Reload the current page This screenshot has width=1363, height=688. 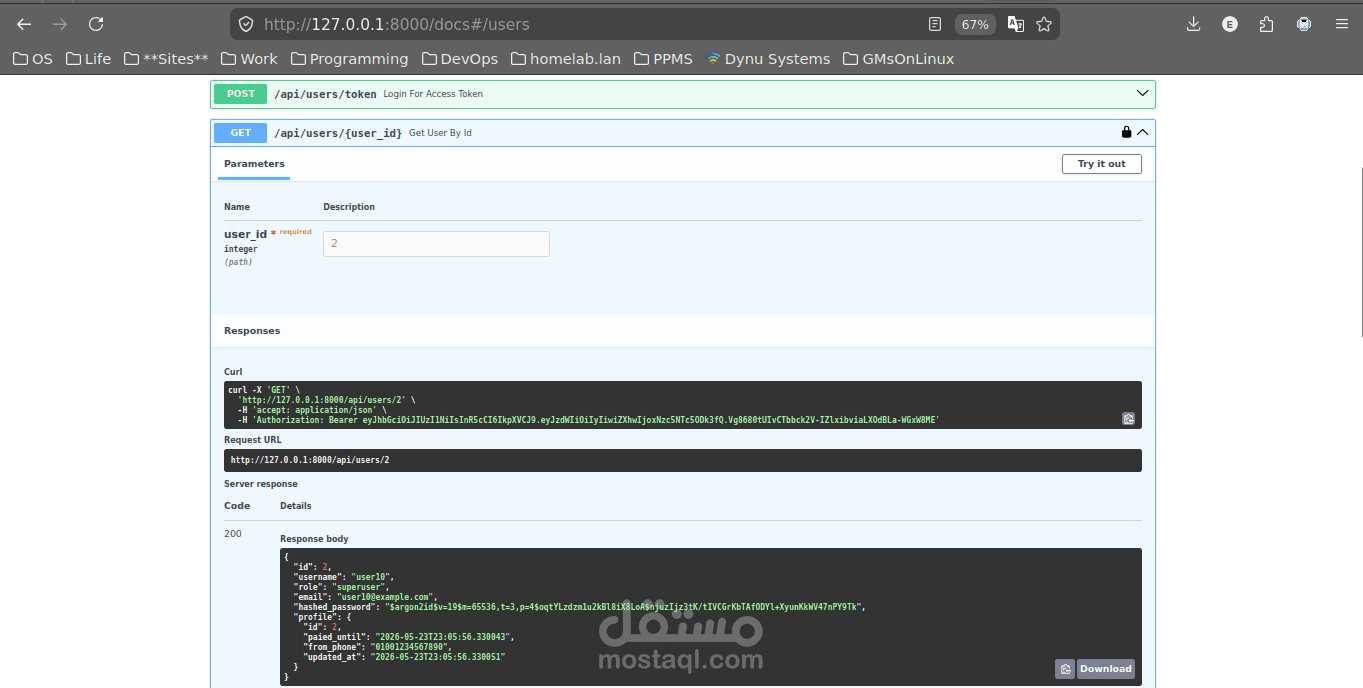[x=96, y=24]
